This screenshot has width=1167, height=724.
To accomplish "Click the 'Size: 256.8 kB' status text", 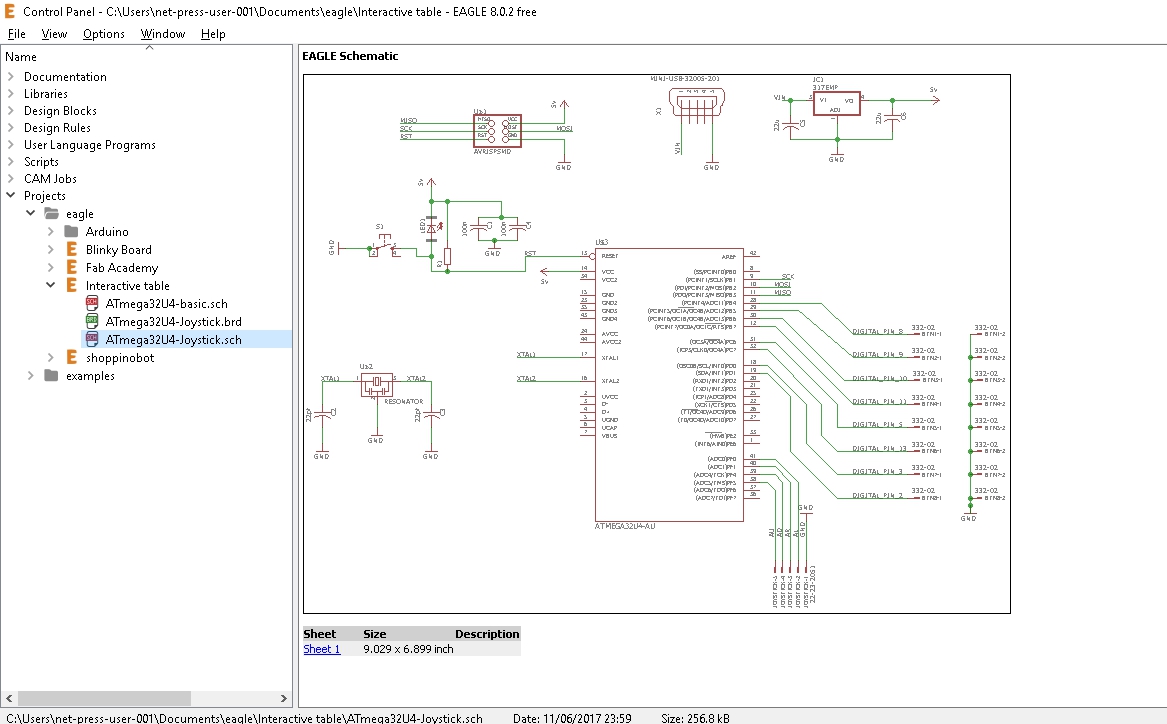I will pyautogui.click(x=695, y=718).
